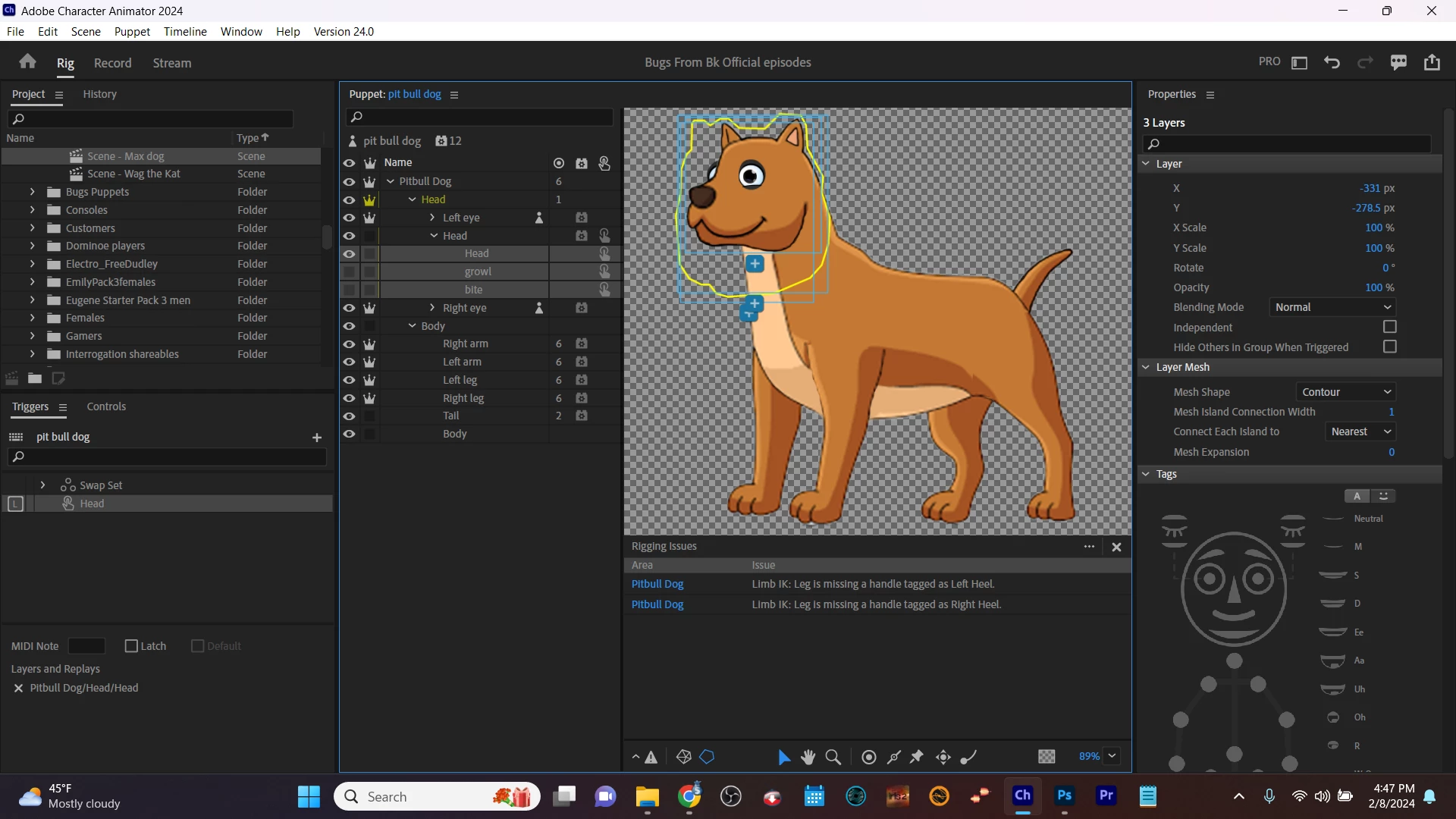The height and width of the screenshot is (819, 1456).
Task: Open the Blending Mode dropdown
Action: tap(1332, 307)
